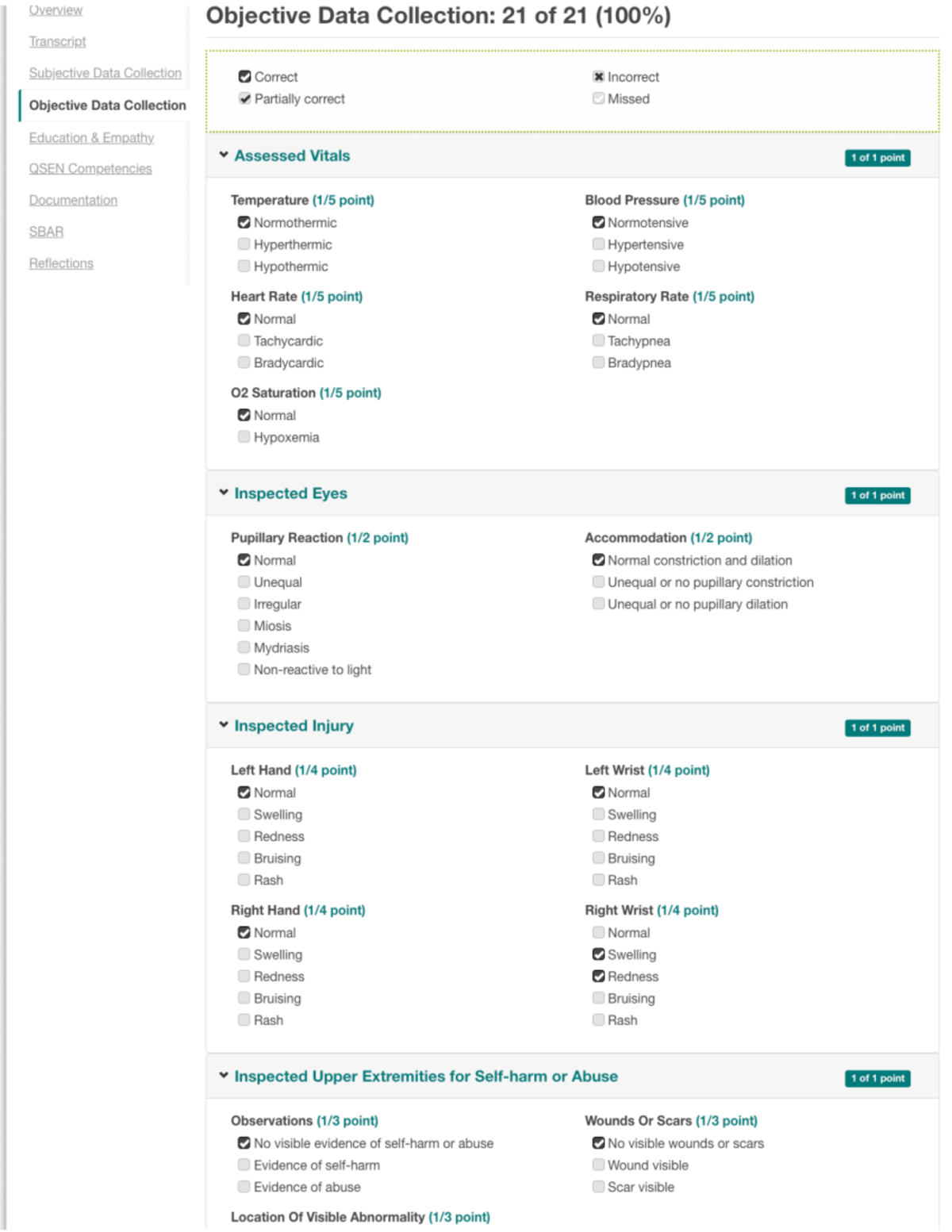The image size is (952, 1232).
Task: Click the Missed legend icon
Action: click(x=599, y=98)
